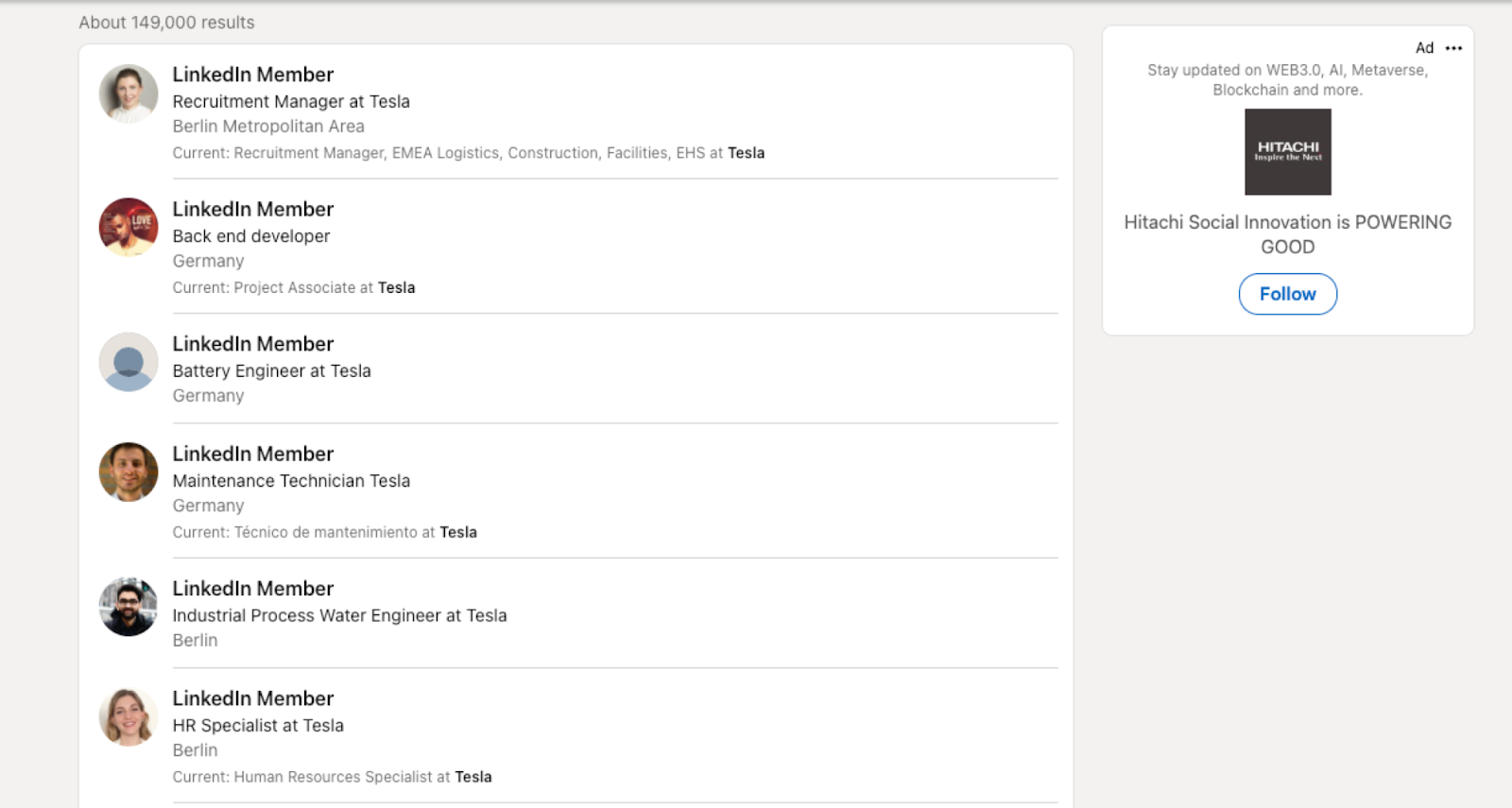Screen dimensions: 1512x808
Task: Click 'Germany' location under Maintenance Technician Tesla
Action: click(x=208, y=507)
